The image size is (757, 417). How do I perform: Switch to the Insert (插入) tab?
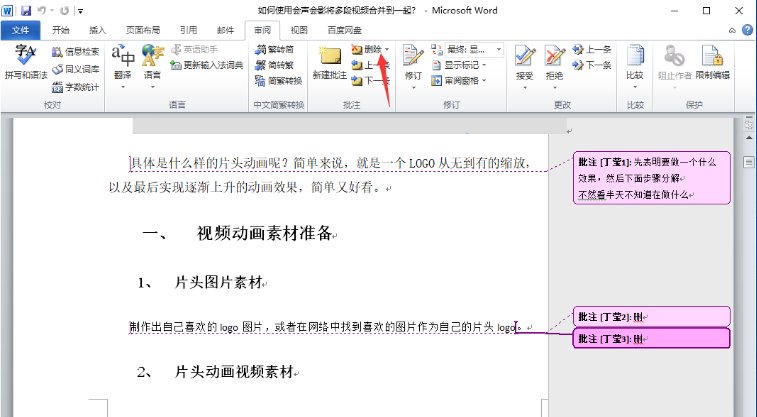click(97, 30)
